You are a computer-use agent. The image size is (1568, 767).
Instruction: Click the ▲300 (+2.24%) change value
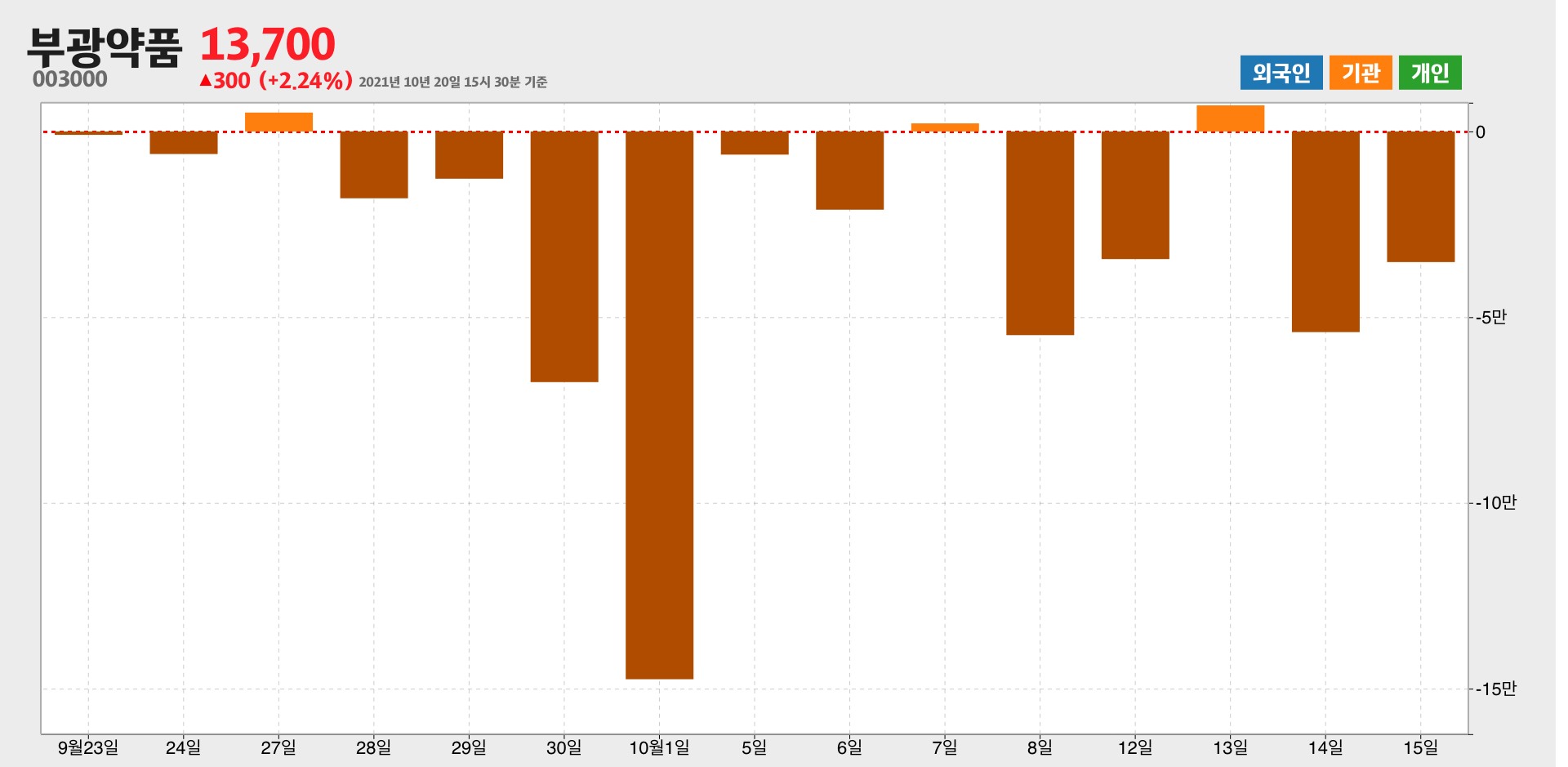(276, 80)
